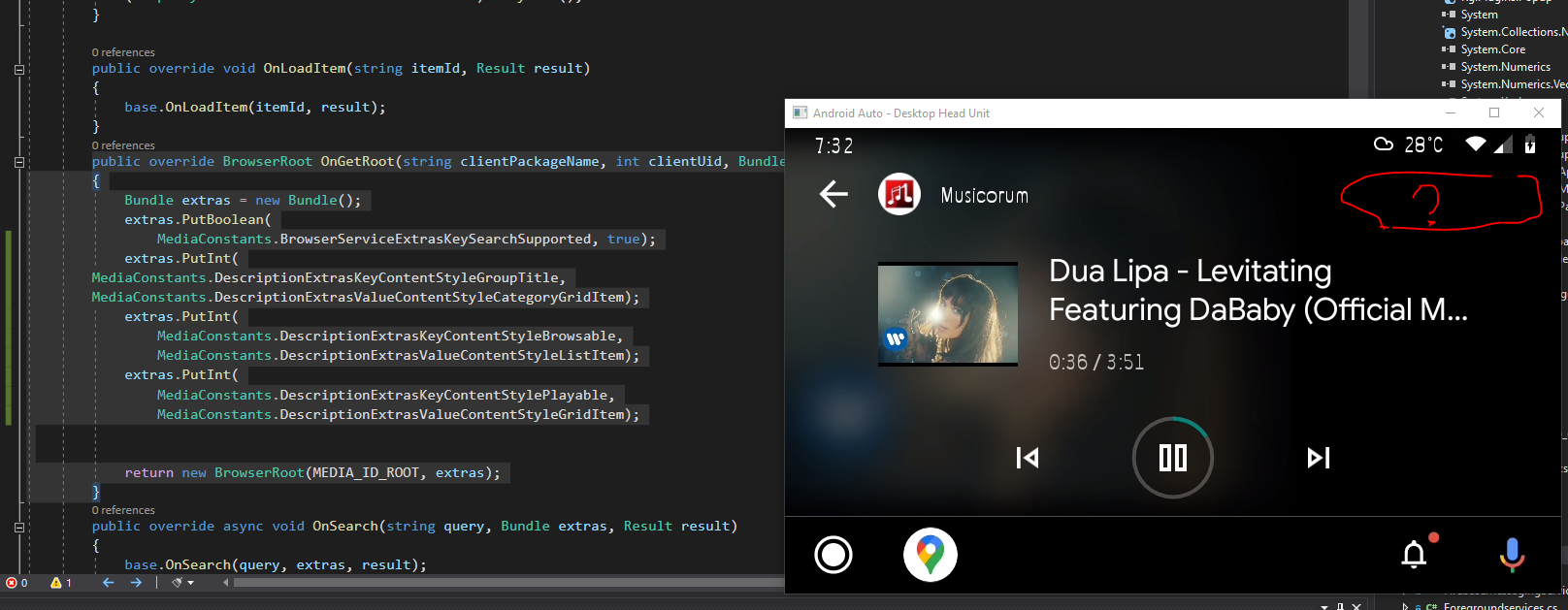This screenshot has width=1568, height=610.
Task: Select Foregroundservices.cs in Solution Explorer
Action: pyautogui.click(x=1499, y=606)
